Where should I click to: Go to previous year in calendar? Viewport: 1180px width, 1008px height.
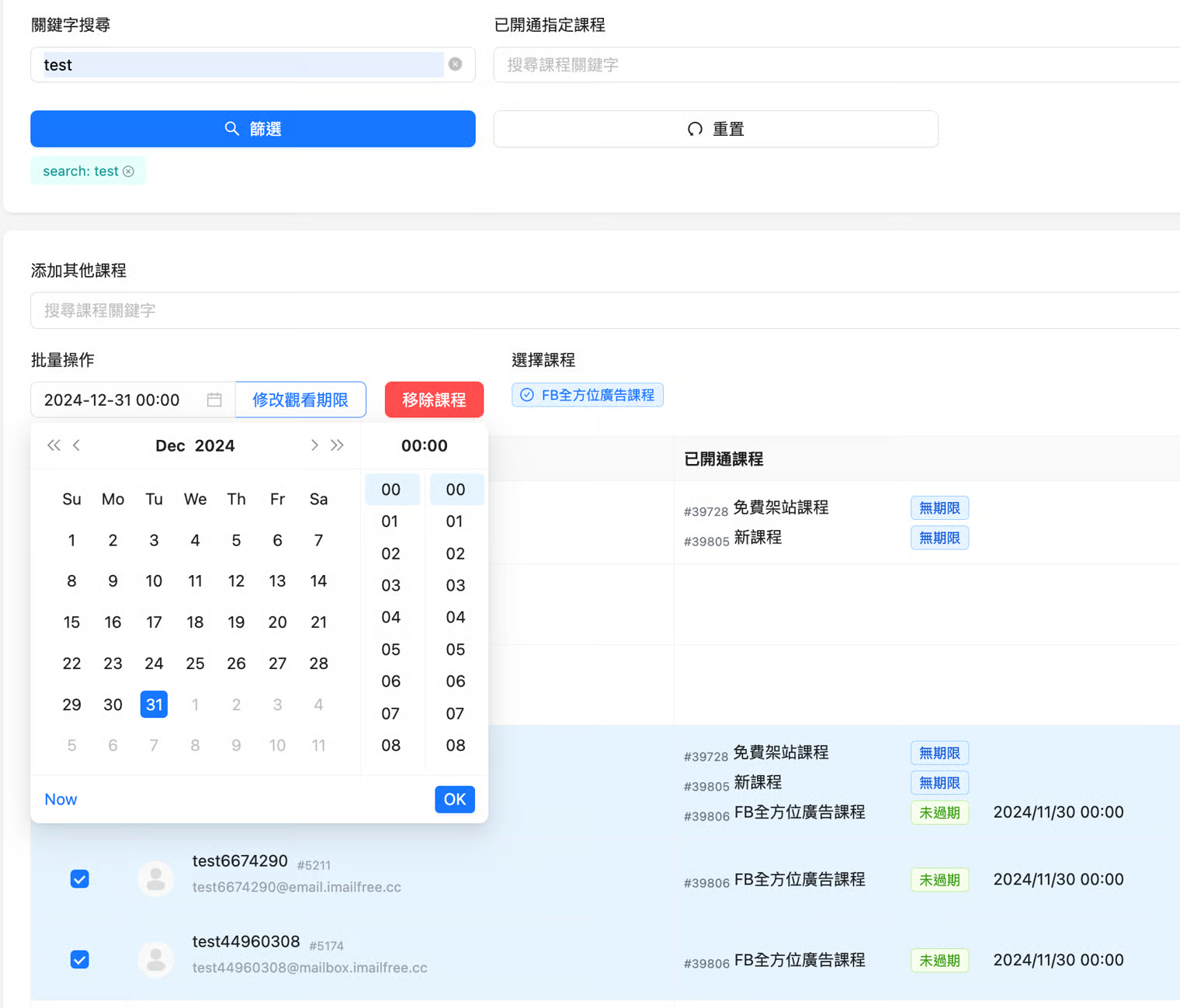[x=54, y=445]
